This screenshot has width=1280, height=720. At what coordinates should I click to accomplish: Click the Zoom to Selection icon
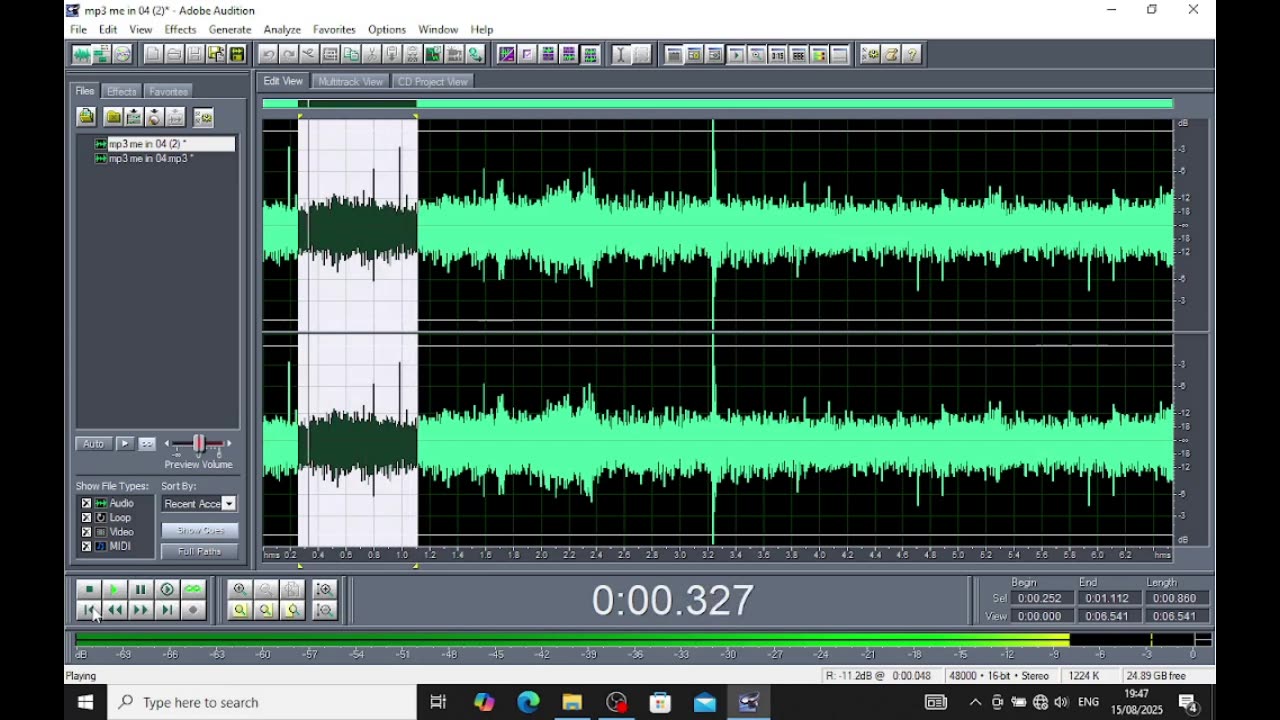click(240, 610)
